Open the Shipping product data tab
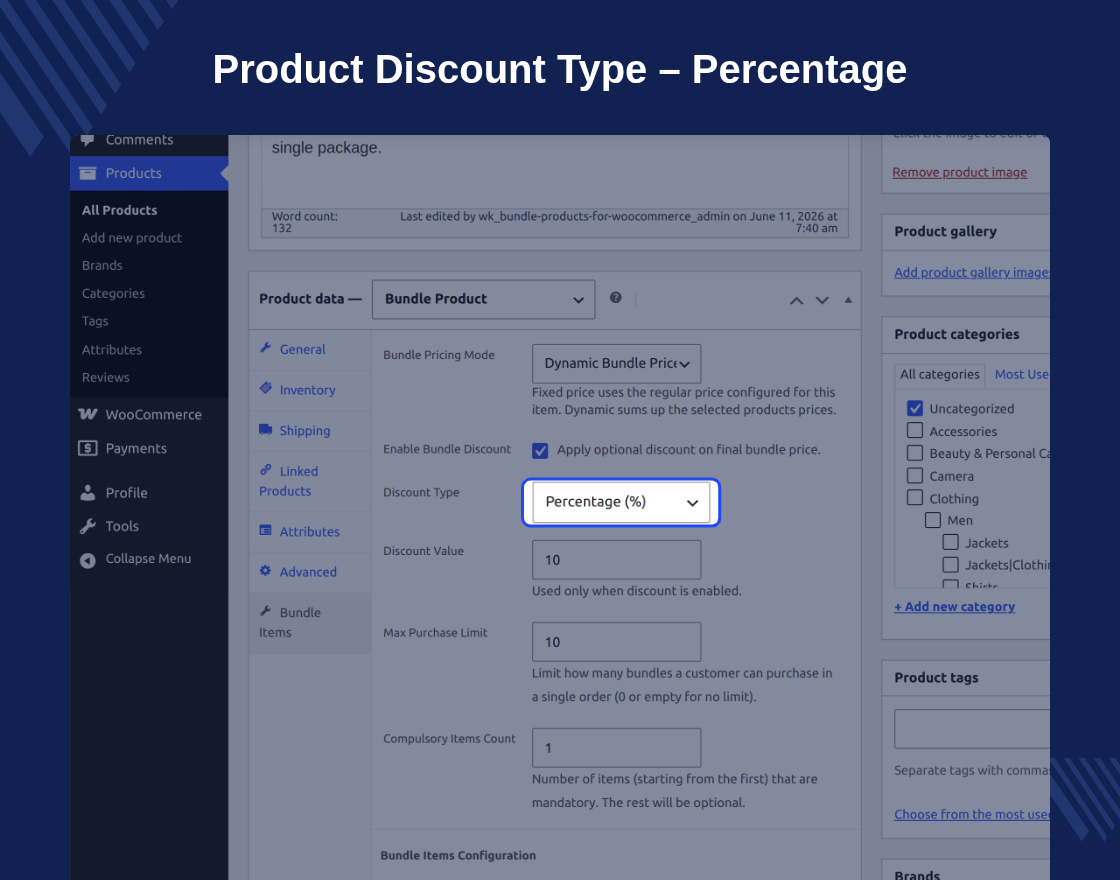1120x880 pixels. (310, 431)
